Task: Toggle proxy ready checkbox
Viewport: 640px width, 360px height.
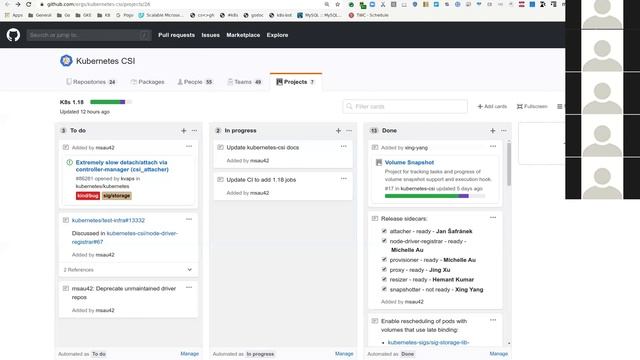Action: pos(384,269)
